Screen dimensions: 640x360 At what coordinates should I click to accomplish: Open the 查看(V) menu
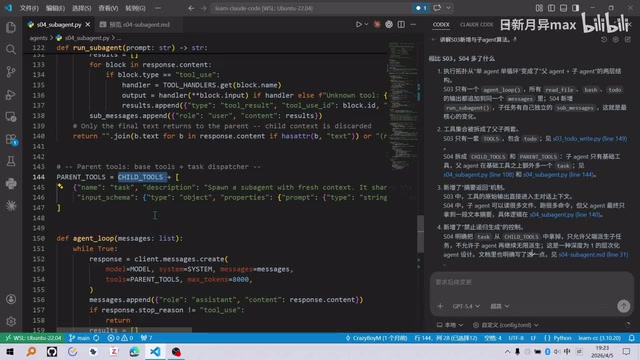(108, 8)
